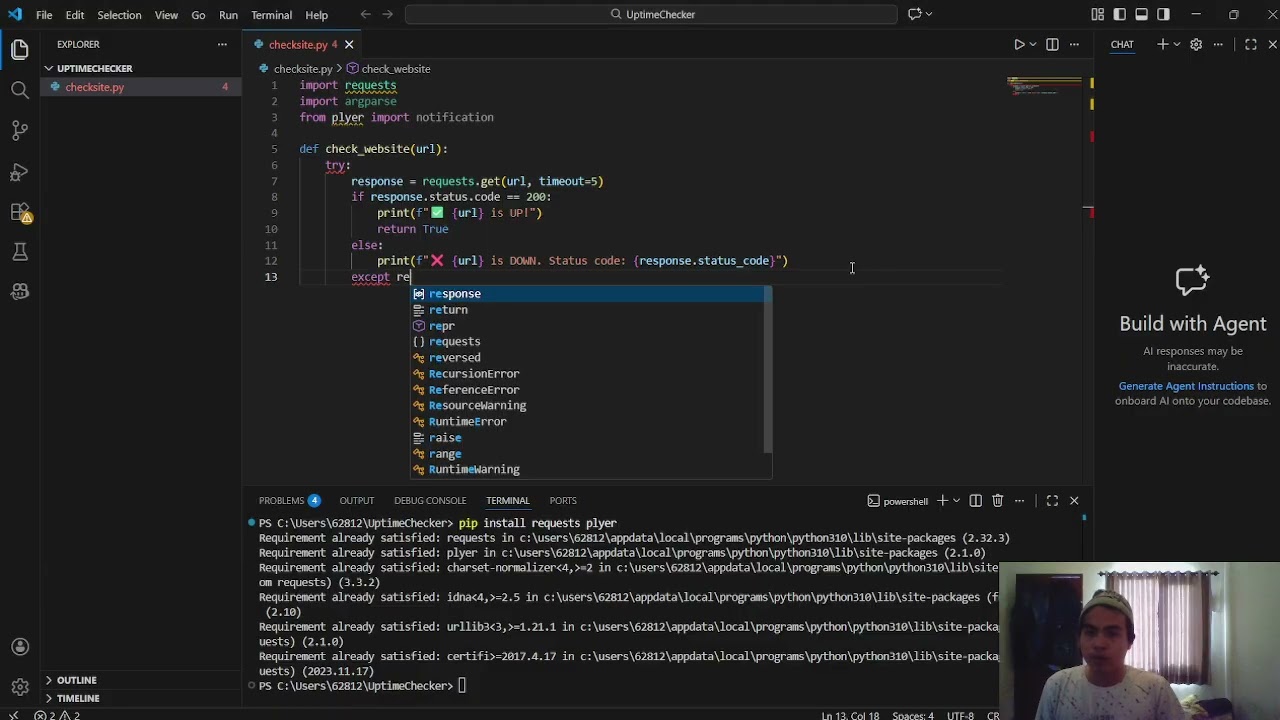Collapse the UPTIMECHECKER folder

48,68
